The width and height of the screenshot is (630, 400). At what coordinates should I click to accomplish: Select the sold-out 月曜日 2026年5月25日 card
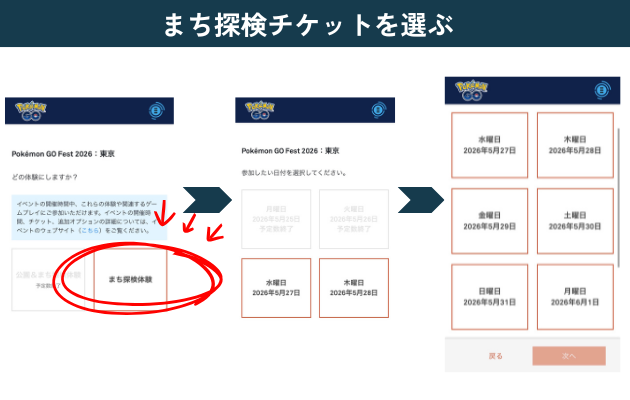[276, 219]
